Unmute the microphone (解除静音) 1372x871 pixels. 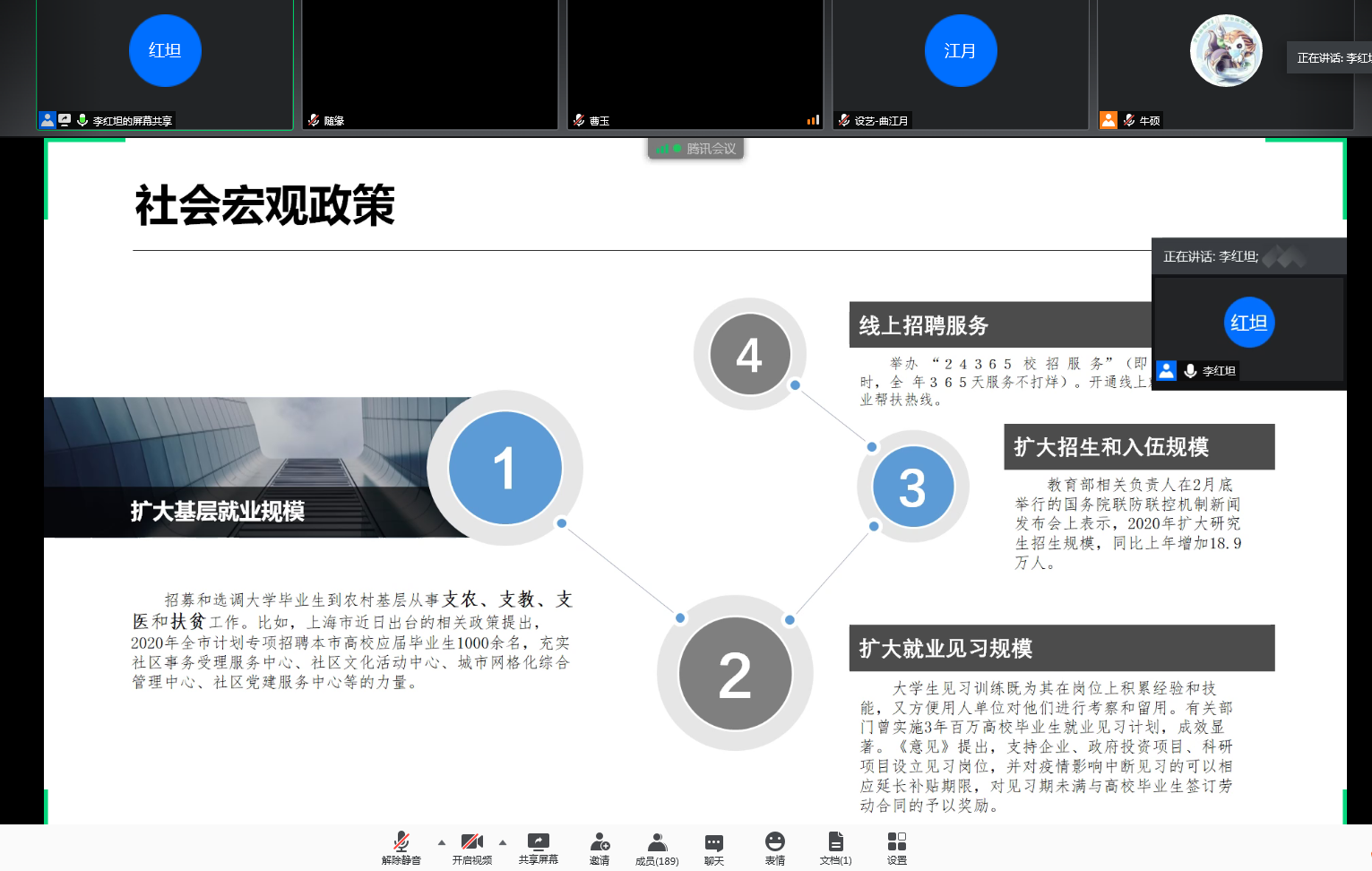pyautogui.click(x=401, y=847)
